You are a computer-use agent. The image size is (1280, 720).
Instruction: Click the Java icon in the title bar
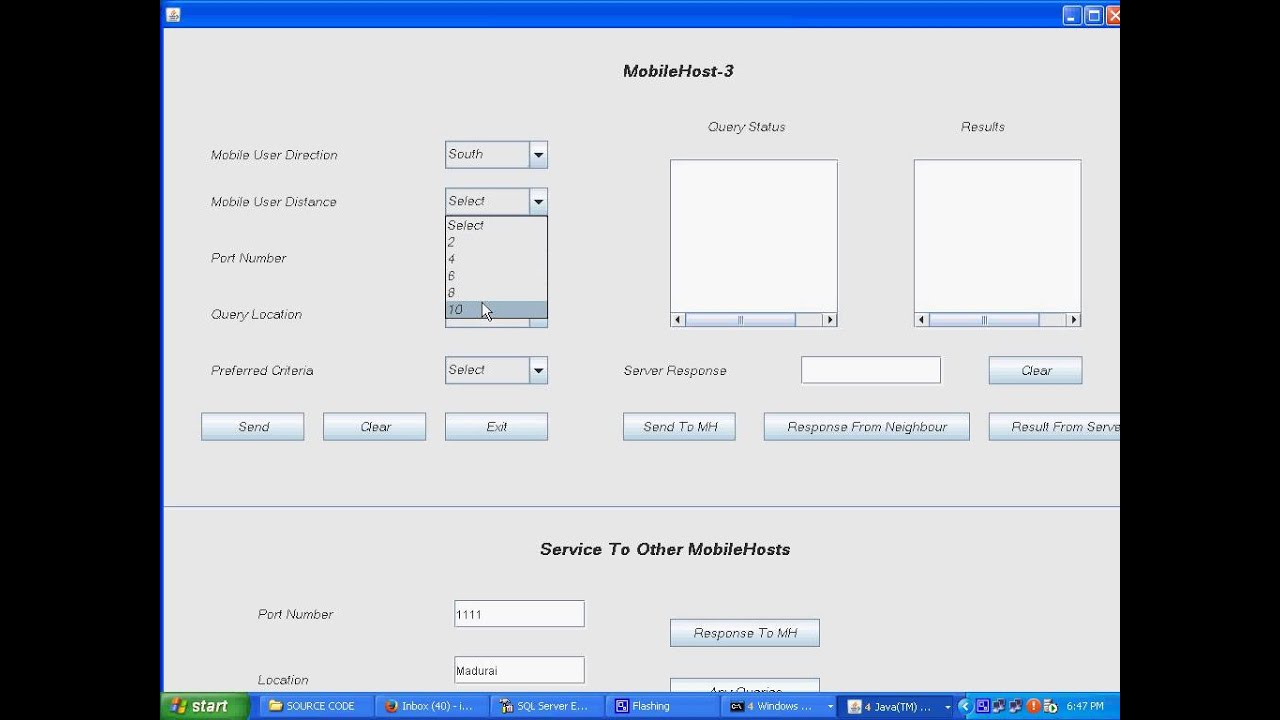[173, 15]
